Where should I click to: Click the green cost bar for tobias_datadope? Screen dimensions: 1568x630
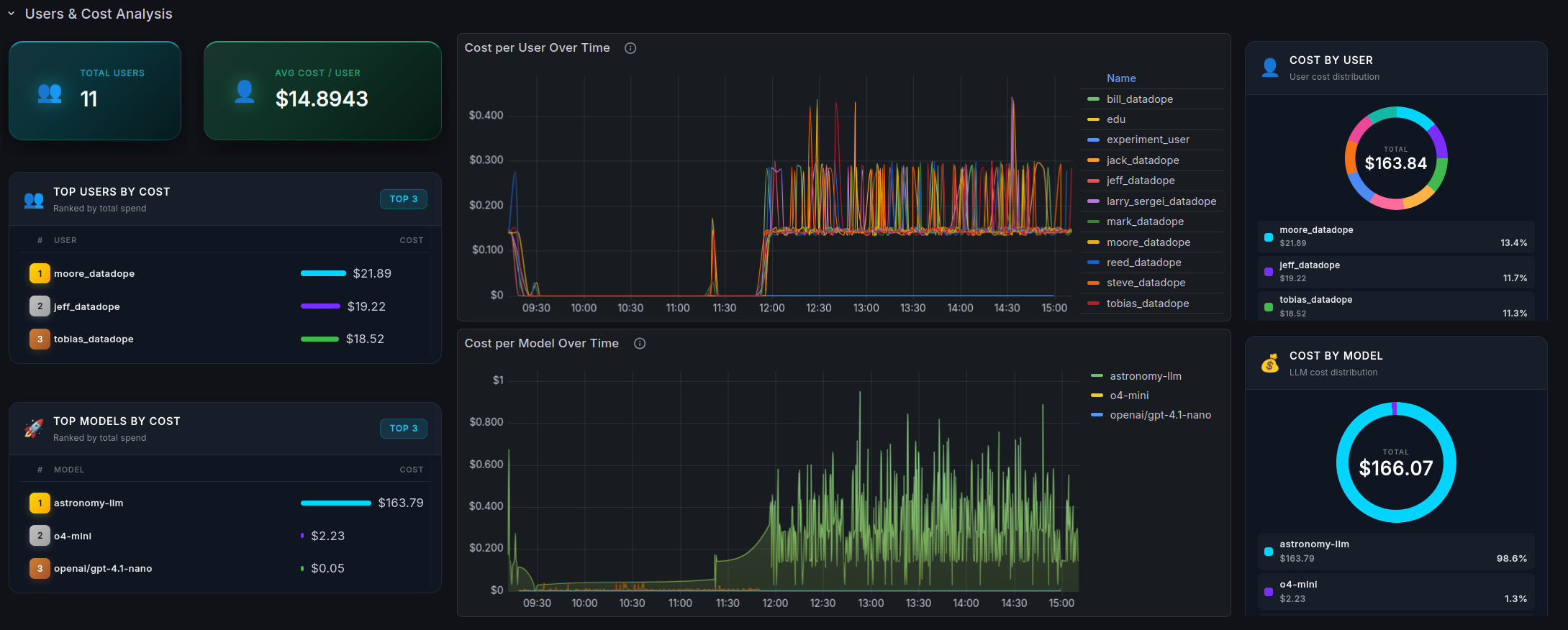(320, 339)
